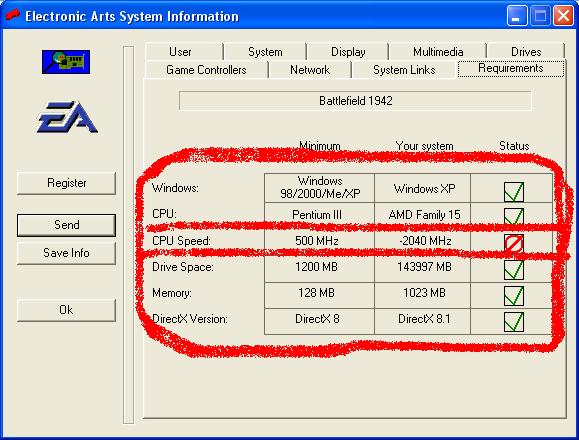Screen dimensions: 579x440
Task: Click the DirectX Version status check icon
Action: pos(514,322)
